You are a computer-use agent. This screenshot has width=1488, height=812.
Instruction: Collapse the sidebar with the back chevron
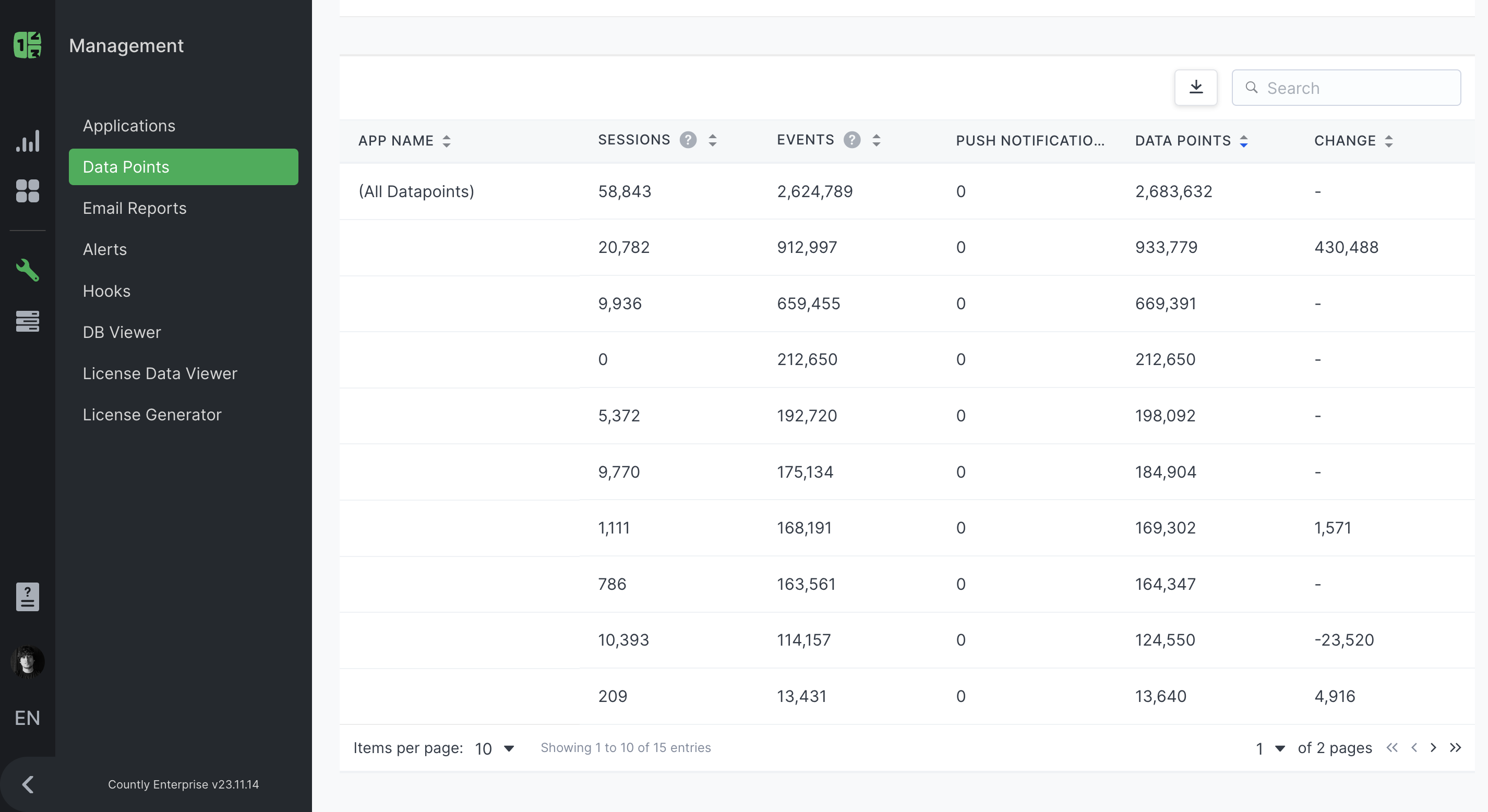tap(27, 784)
